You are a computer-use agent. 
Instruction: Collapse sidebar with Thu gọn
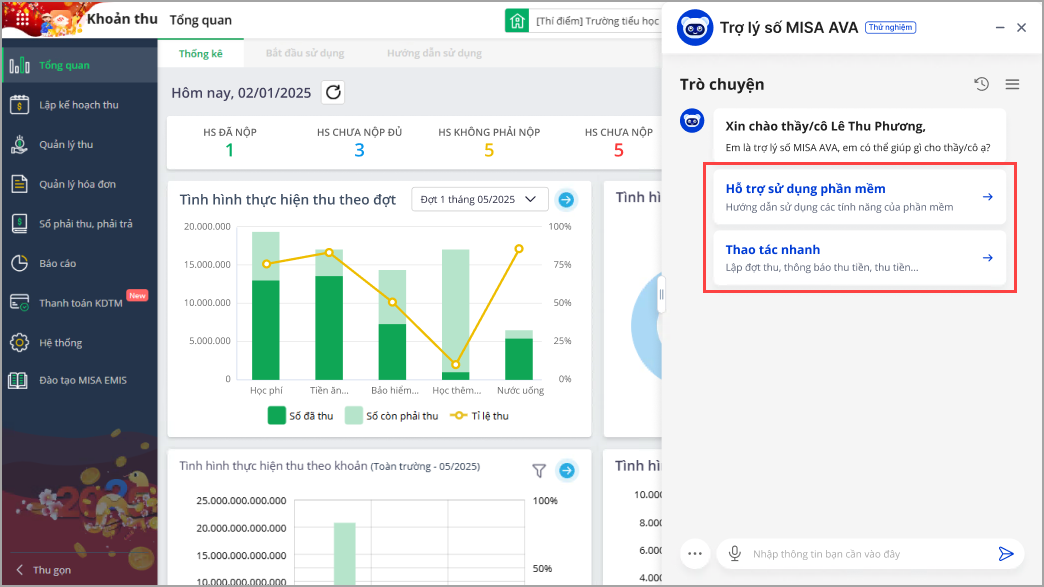coord(44,570)
